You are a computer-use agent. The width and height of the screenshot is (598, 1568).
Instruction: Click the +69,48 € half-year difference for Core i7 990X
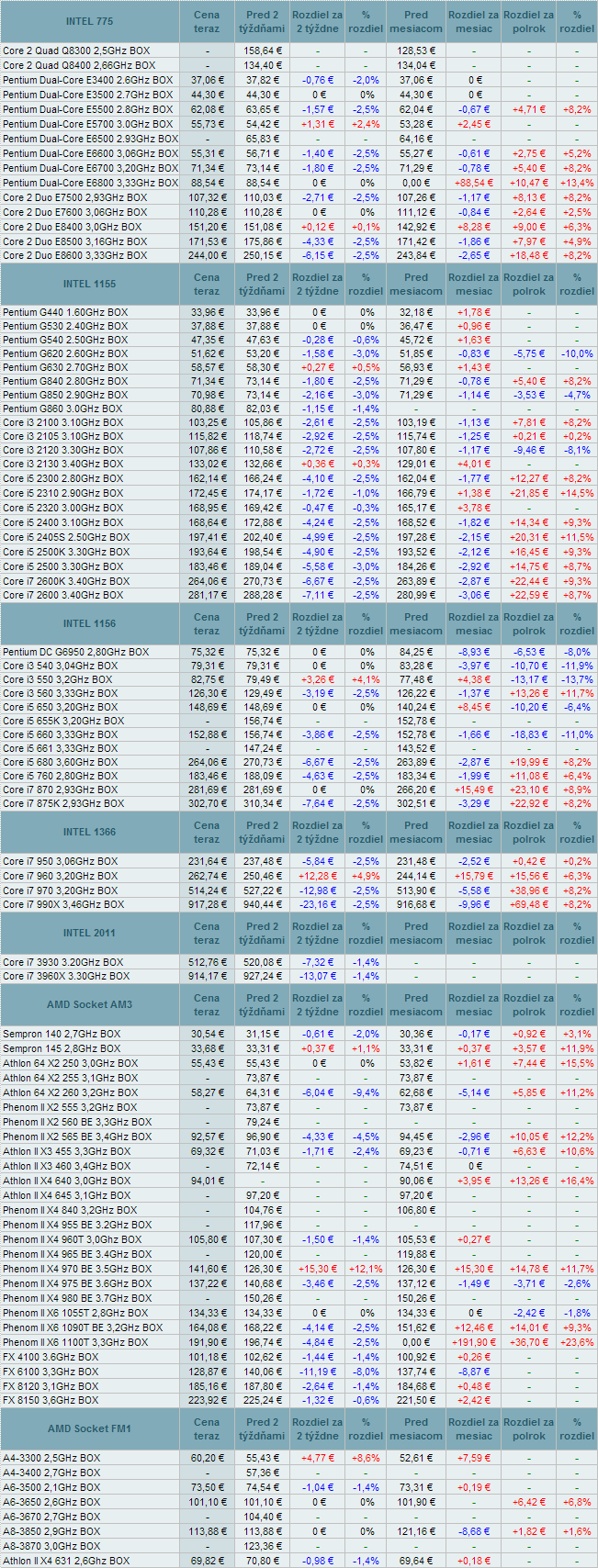(529, 904)
